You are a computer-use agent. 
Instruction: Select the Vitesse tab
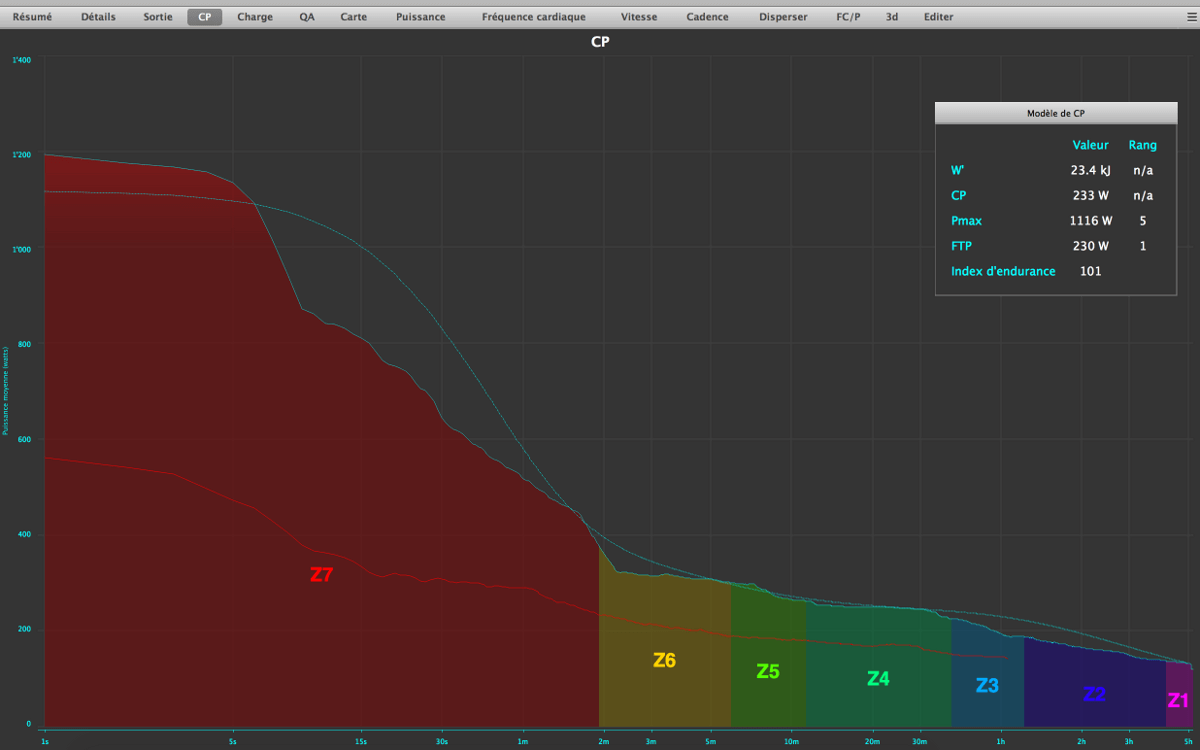pyautogui.click(x=639, y=17)
